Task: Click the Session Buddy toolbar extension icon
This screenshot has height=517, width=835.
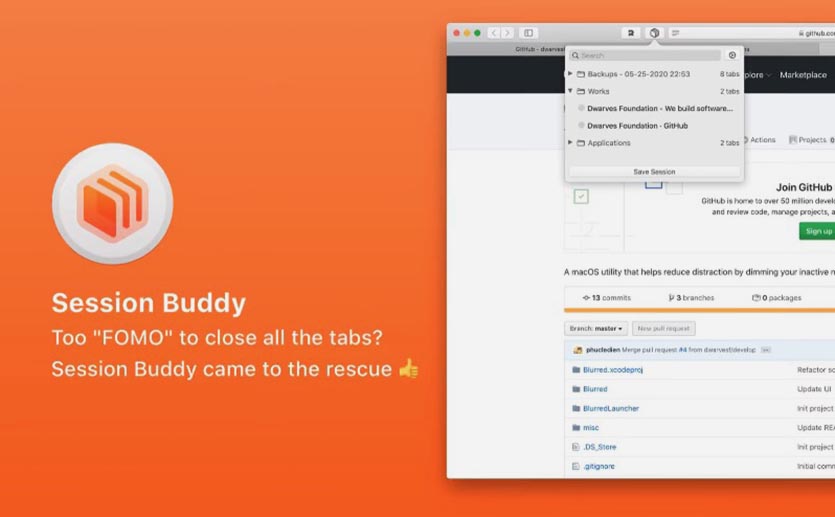Action: (x=654, y=33)
